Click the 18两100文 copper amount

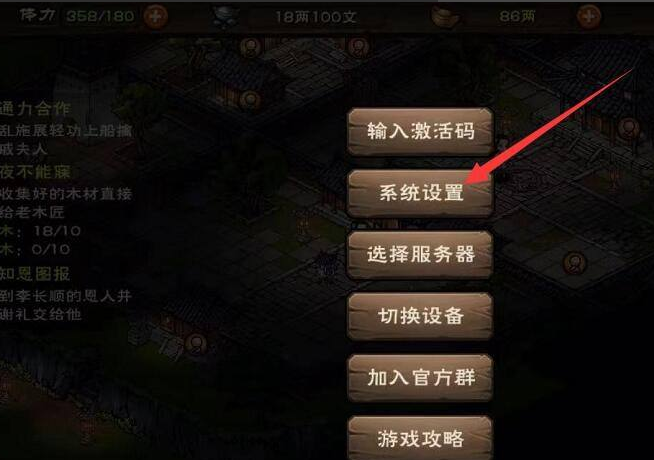(x=316, y=17)
